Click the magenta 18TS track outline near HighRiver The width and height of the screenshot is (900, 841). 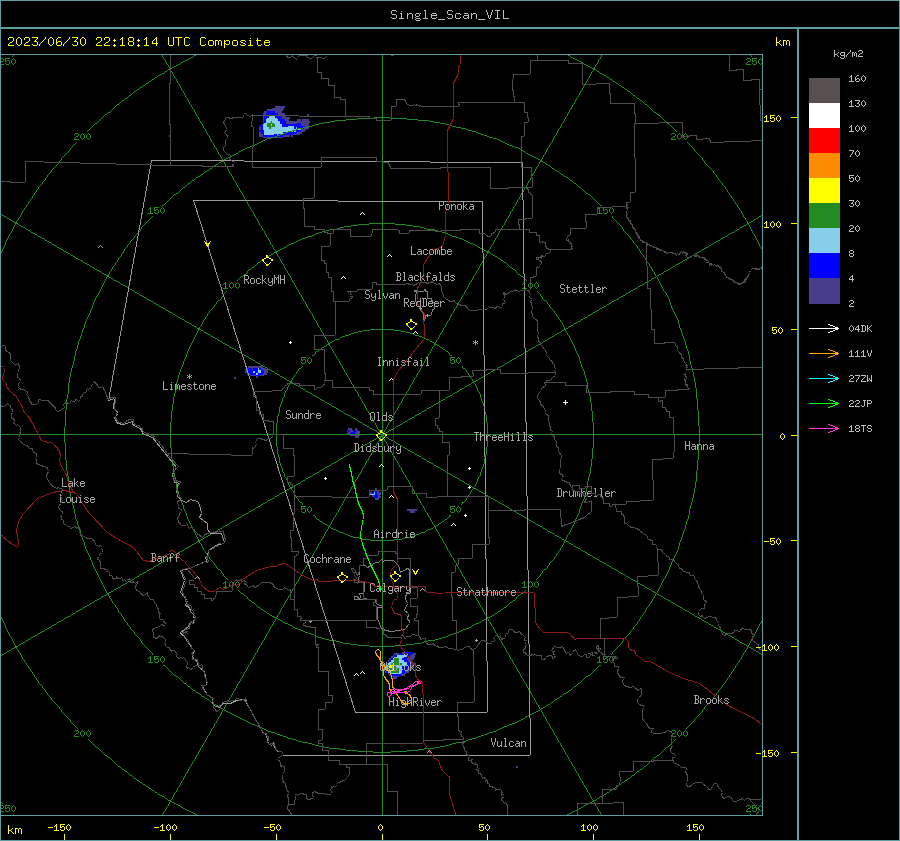[404, 688]
